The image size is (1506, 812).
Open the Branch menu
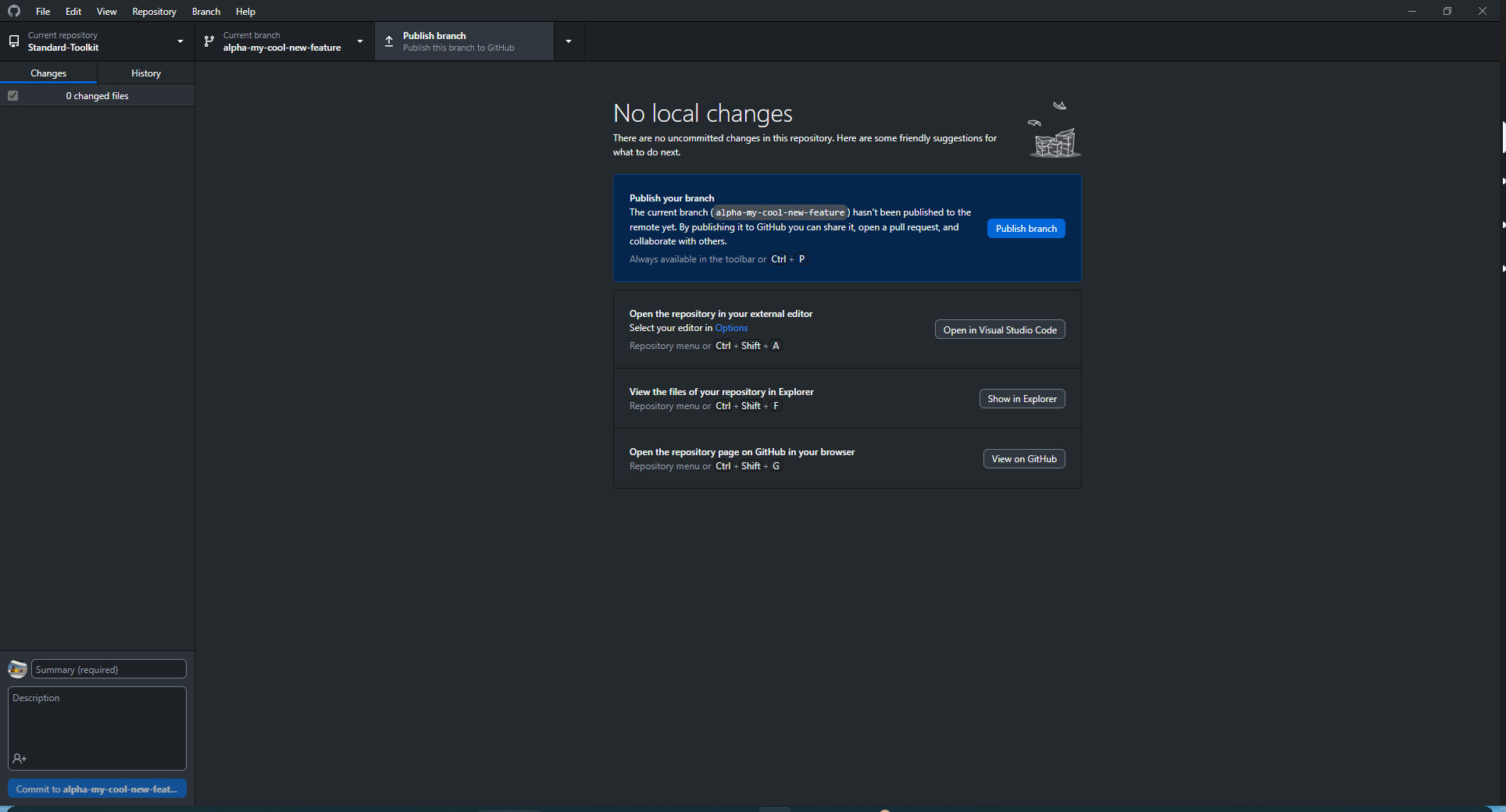click(206, 12)
